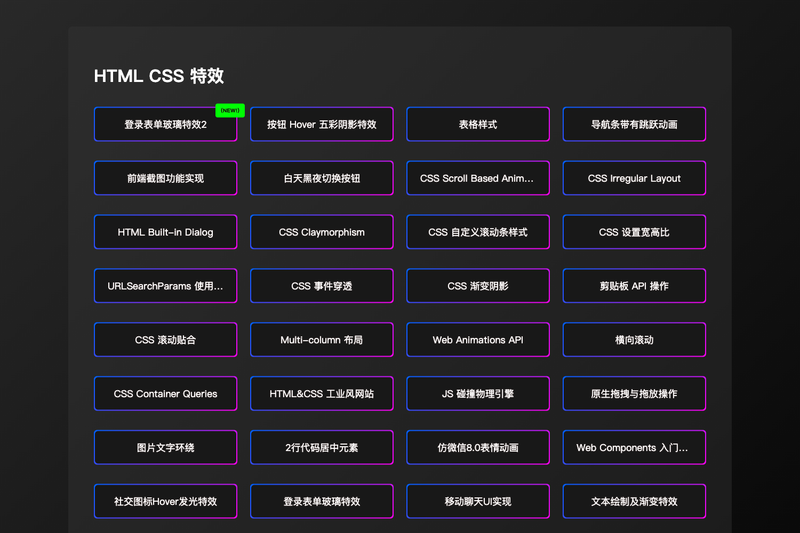
Task: Open 按钮 Hover 五彩阴影特效
Action: [x=321, y=124]
